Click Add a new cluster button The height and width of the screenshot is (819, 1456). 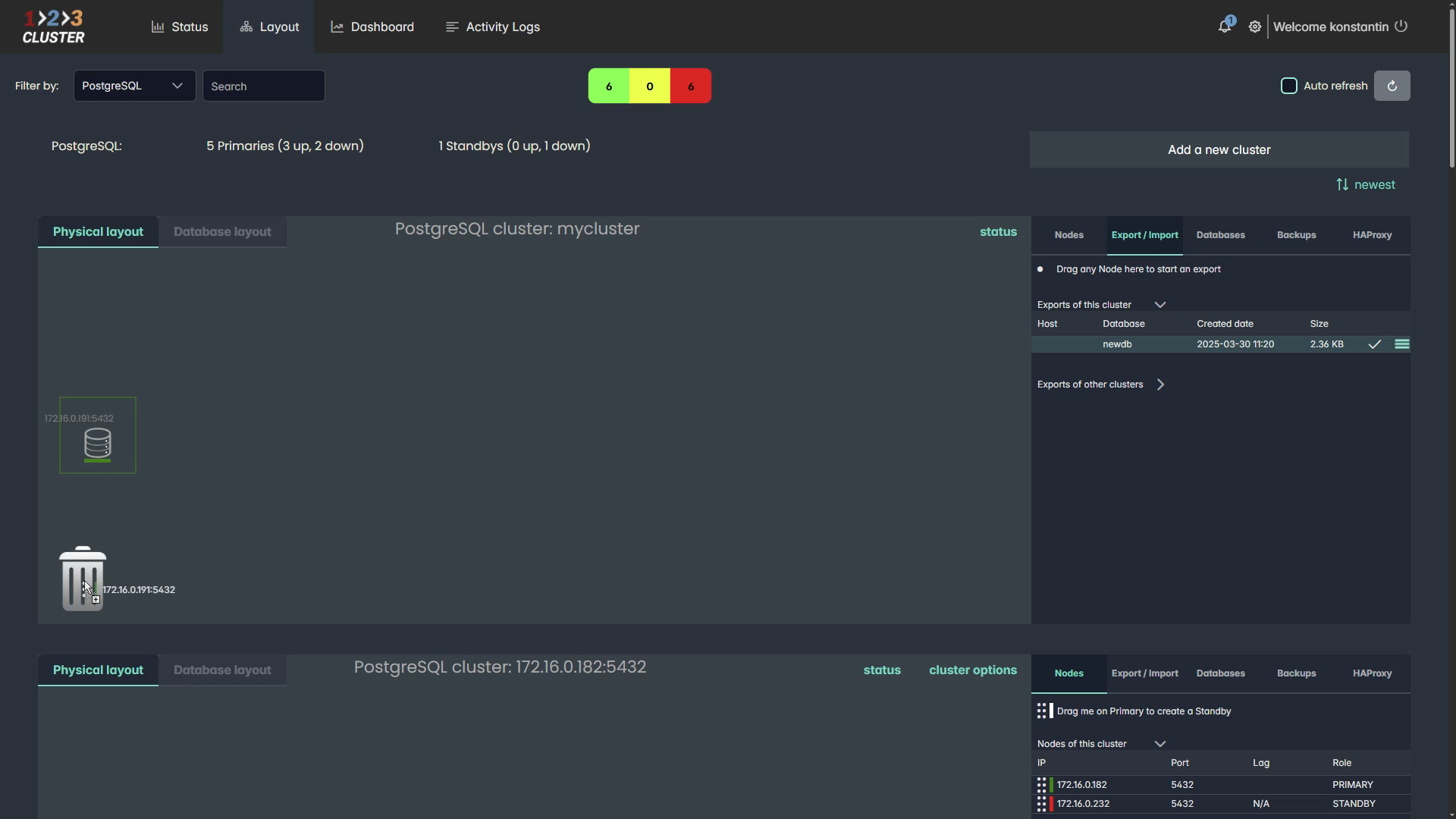click(1219, 149)
